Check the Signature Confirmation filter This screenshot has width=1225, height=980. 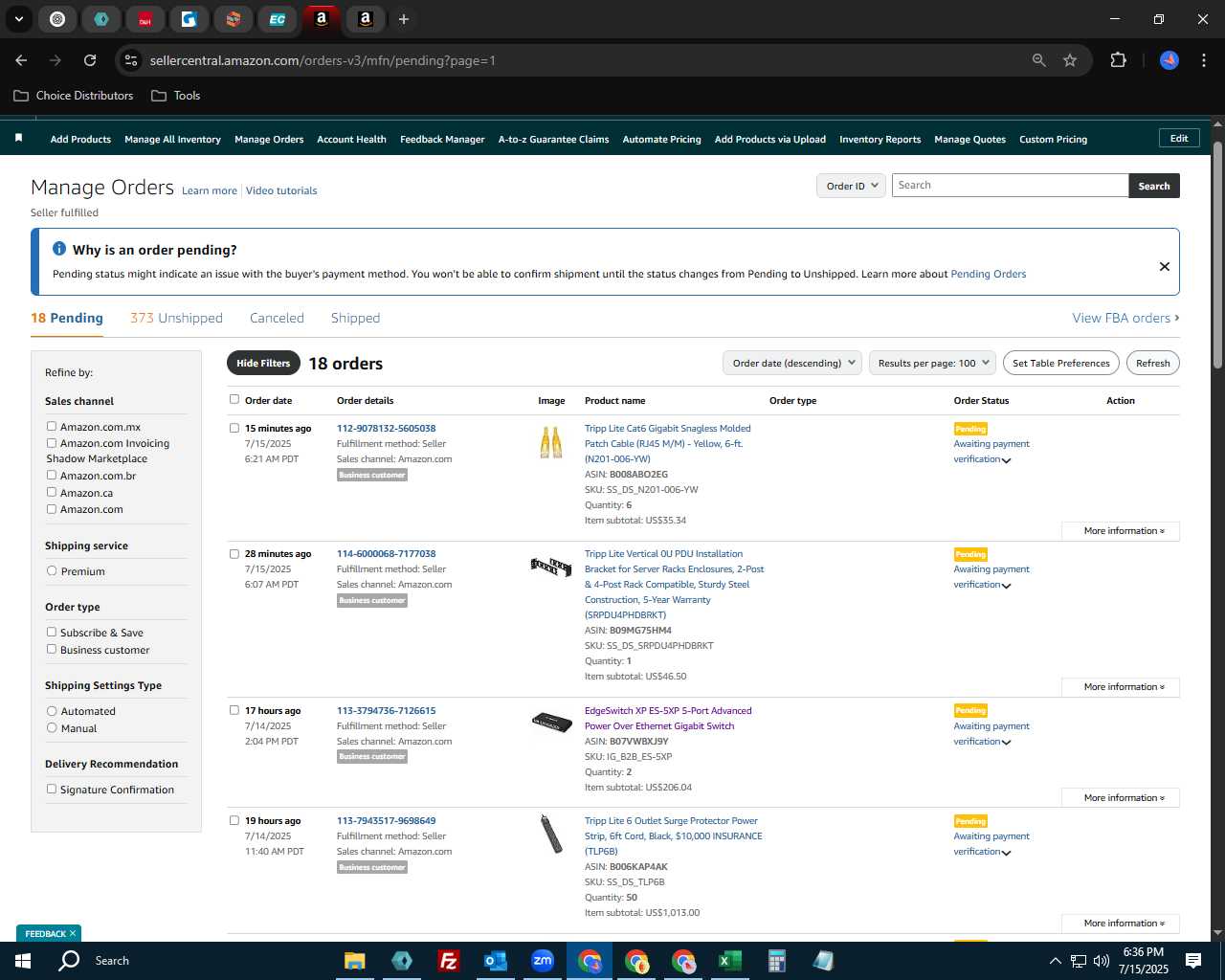(x=52, y=789)
